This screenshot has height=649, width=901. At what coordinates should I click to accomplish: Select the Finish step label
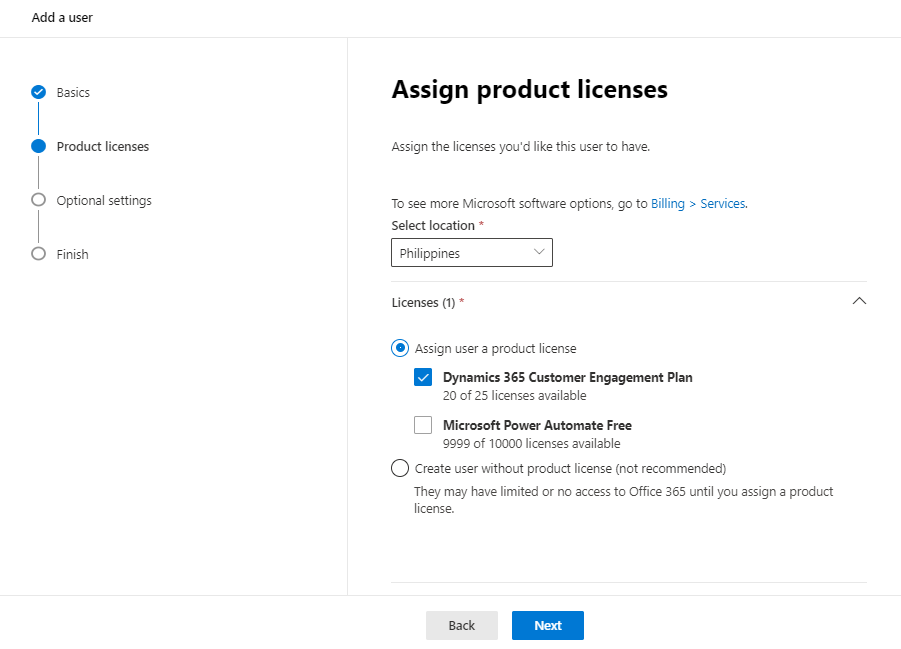click(72, 255)
